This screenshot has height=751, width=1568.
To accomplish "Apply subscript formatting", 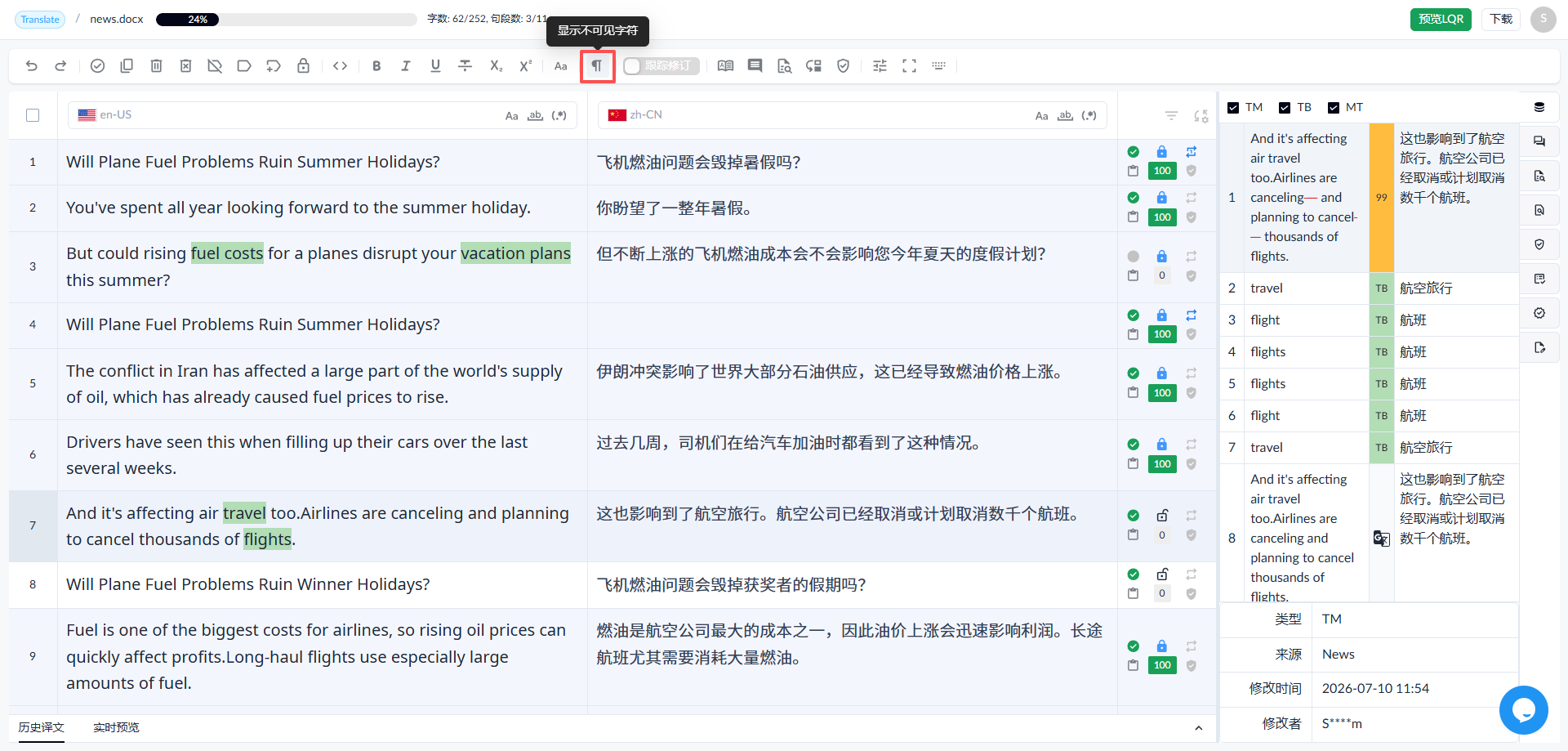I will (496, 66).
